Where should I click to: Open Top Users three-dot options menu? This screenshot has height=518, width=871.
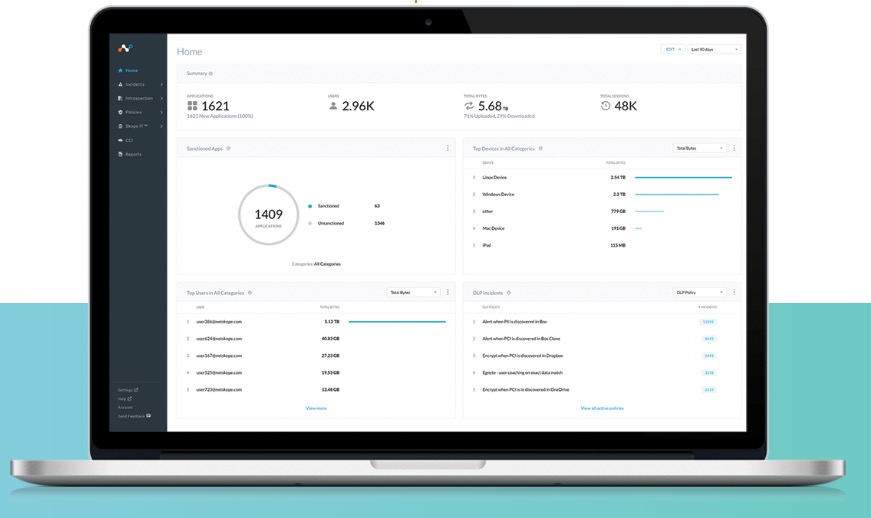pos(448,292)
